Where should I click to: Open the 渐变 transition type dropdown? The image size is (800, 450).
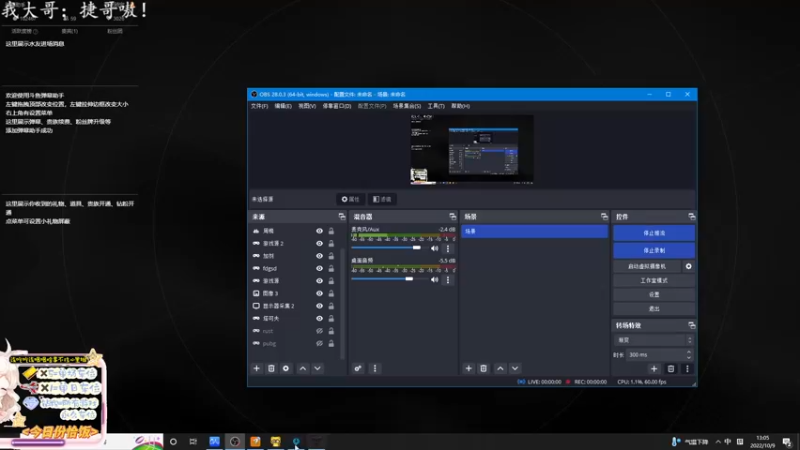(x=654, y=340)
